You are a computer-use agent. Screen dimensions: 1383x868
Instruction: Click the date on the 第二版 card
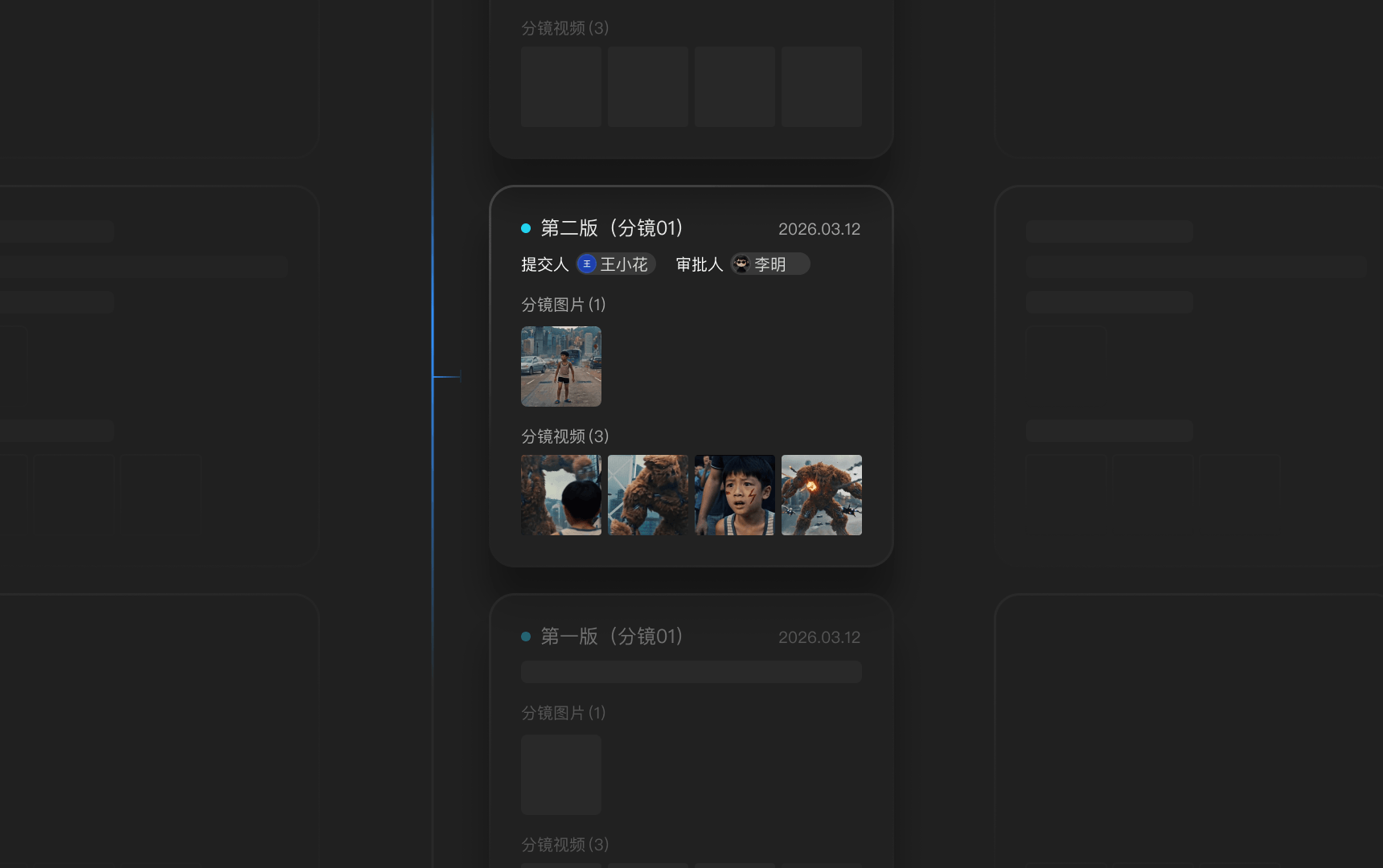(819, 229)
